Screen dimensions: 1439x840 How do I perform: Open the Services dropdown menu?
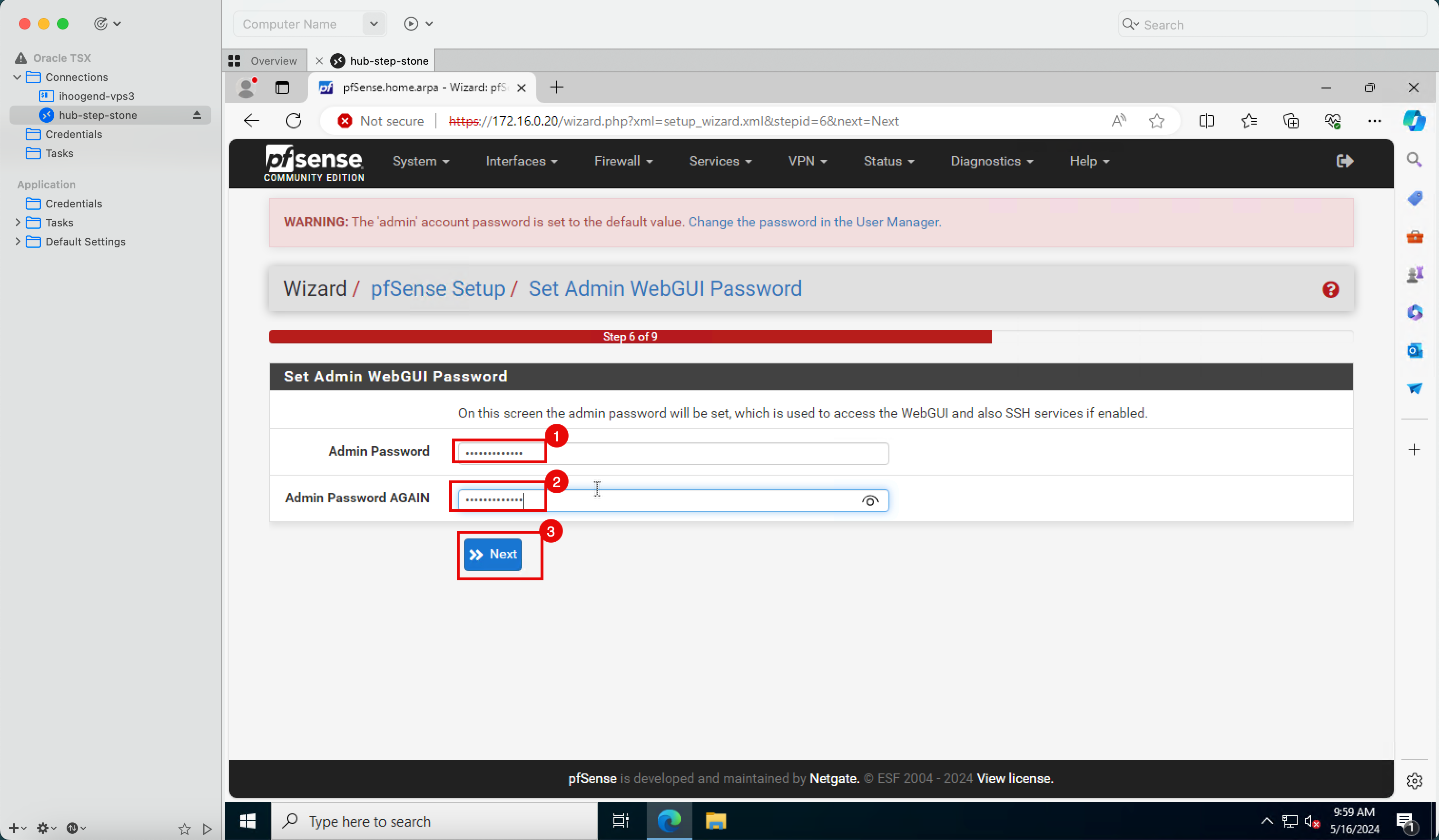click(x=718, y=161)
